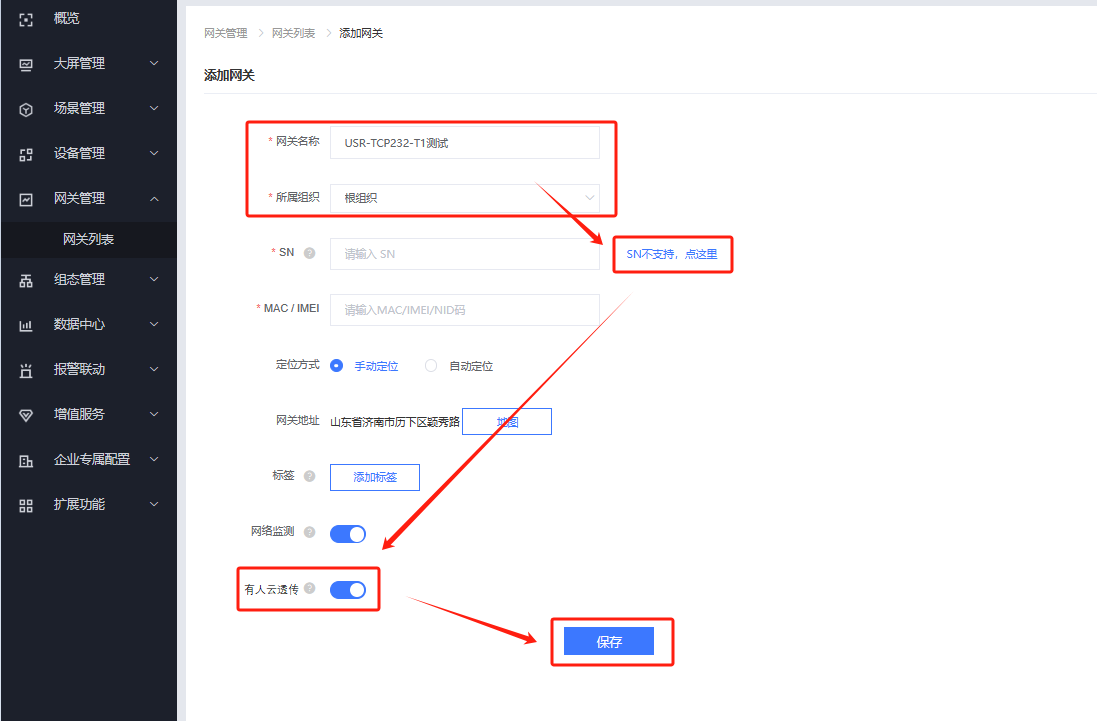Click the 场景管理 cube icon
The width and height of the screenshot is (1097, 721).
27,109
